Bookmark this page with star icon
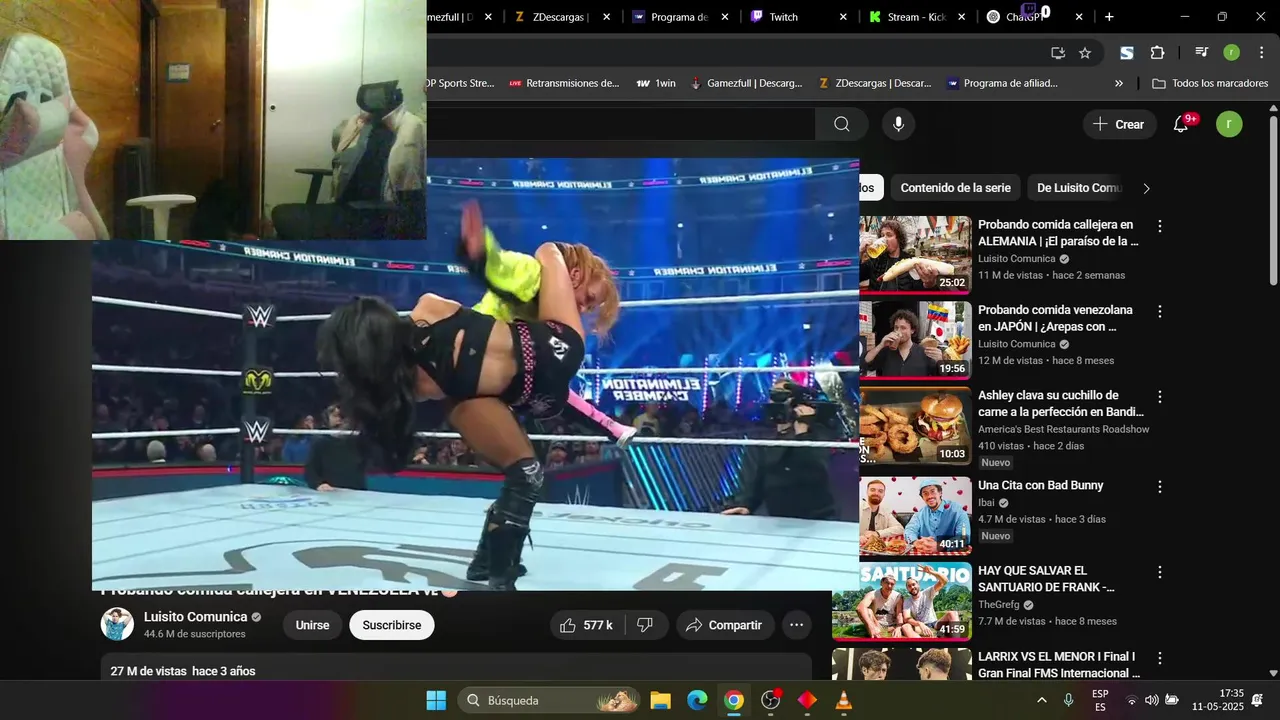This screenshot has width=1280, height=720. click(1085, 53)
